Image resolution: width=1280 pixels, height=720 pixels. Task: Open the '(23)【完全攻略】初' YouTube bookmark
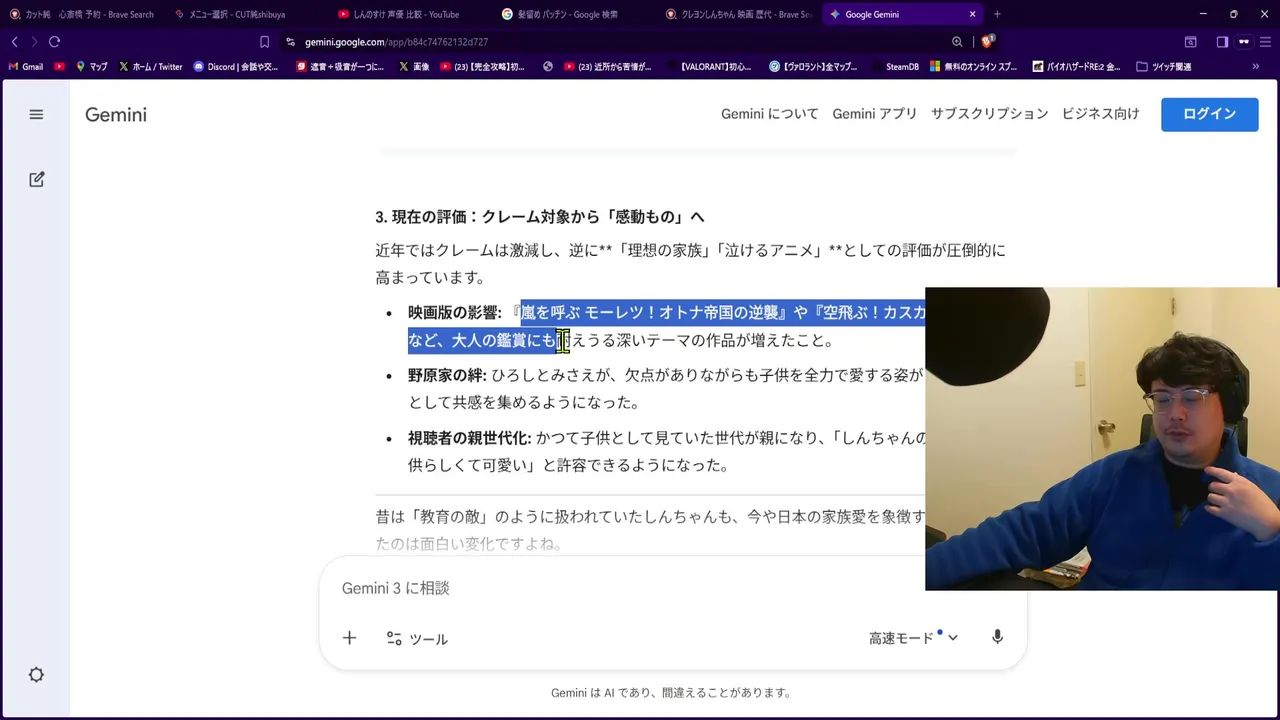(482, 67)
